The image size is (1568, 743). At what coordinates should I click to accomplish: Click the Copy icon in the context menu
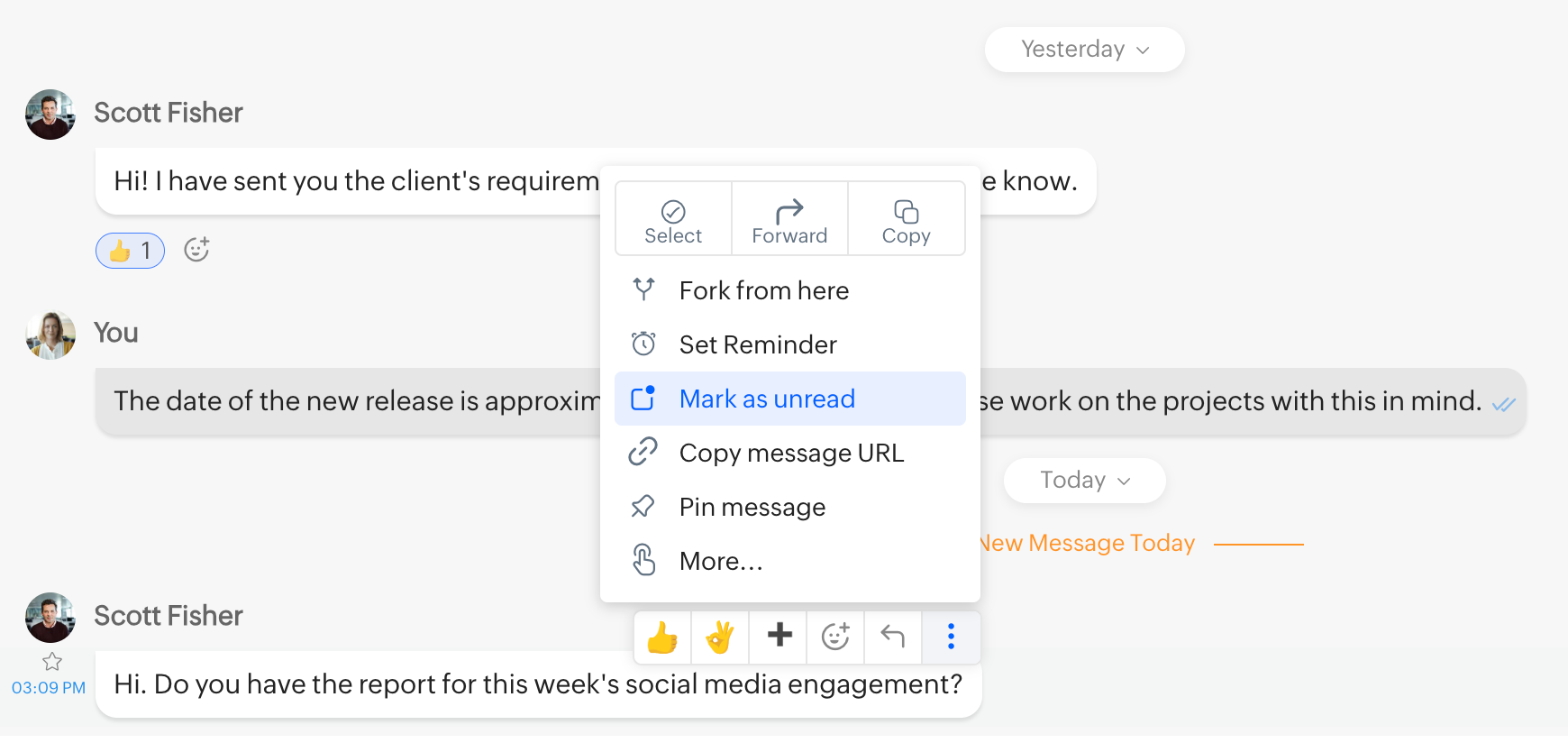(x=906, y=219)
